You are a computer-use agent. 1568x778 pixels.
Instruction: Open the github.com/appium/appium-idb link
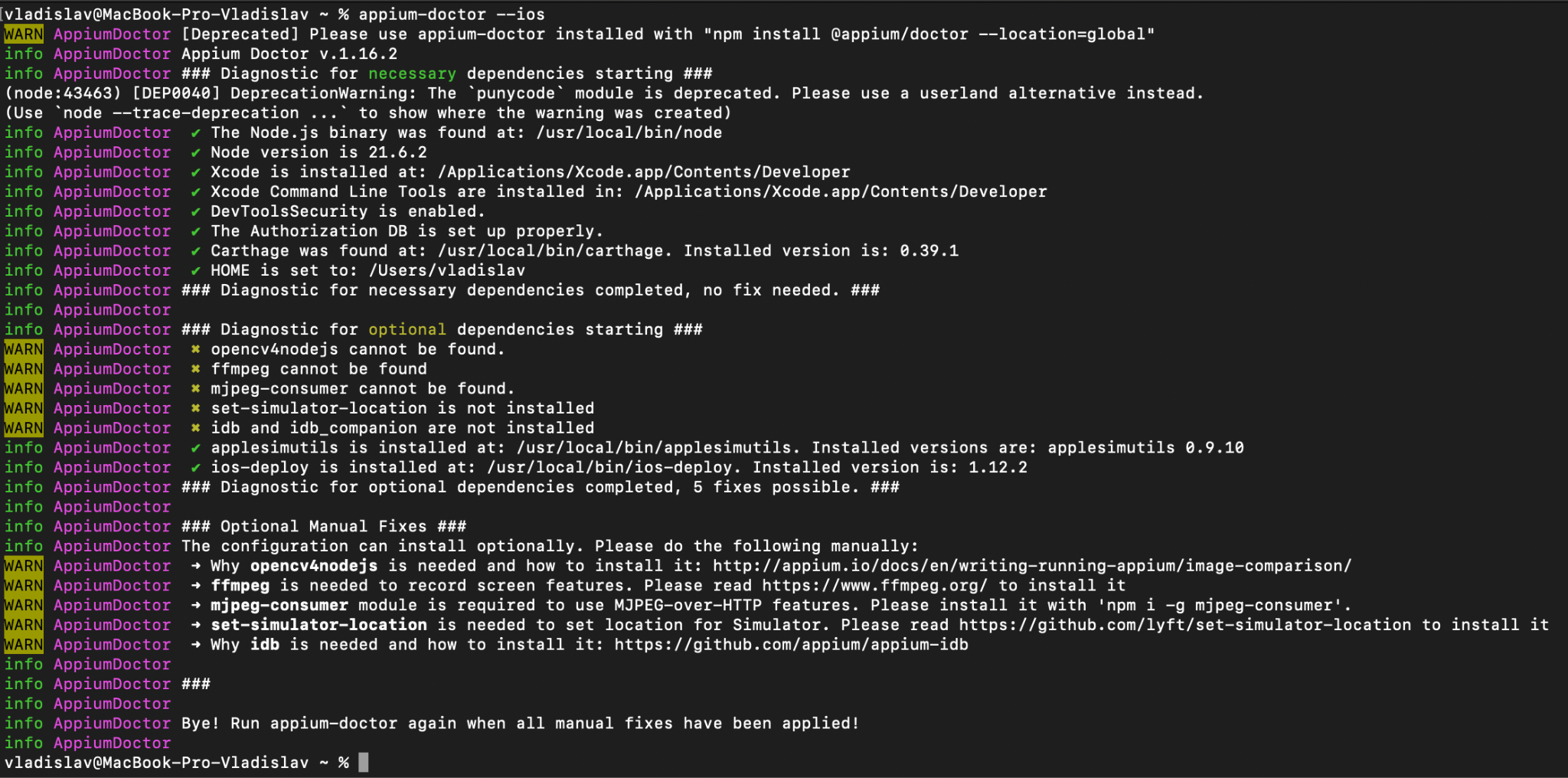792,645
